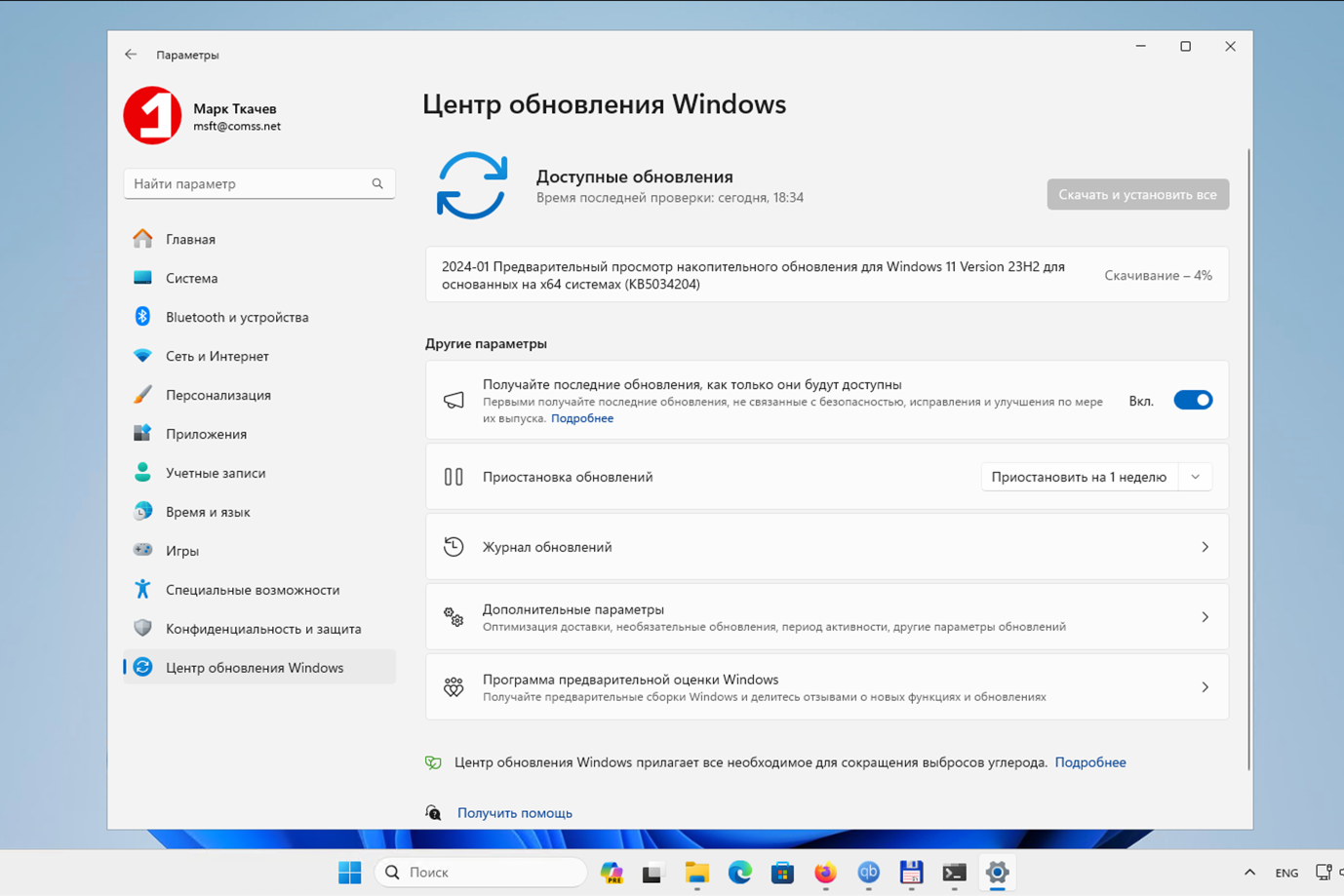Click the Bluetooth icon in sidebar
The width and height of the screenshot is (1344, 896).
coord(142,317)
